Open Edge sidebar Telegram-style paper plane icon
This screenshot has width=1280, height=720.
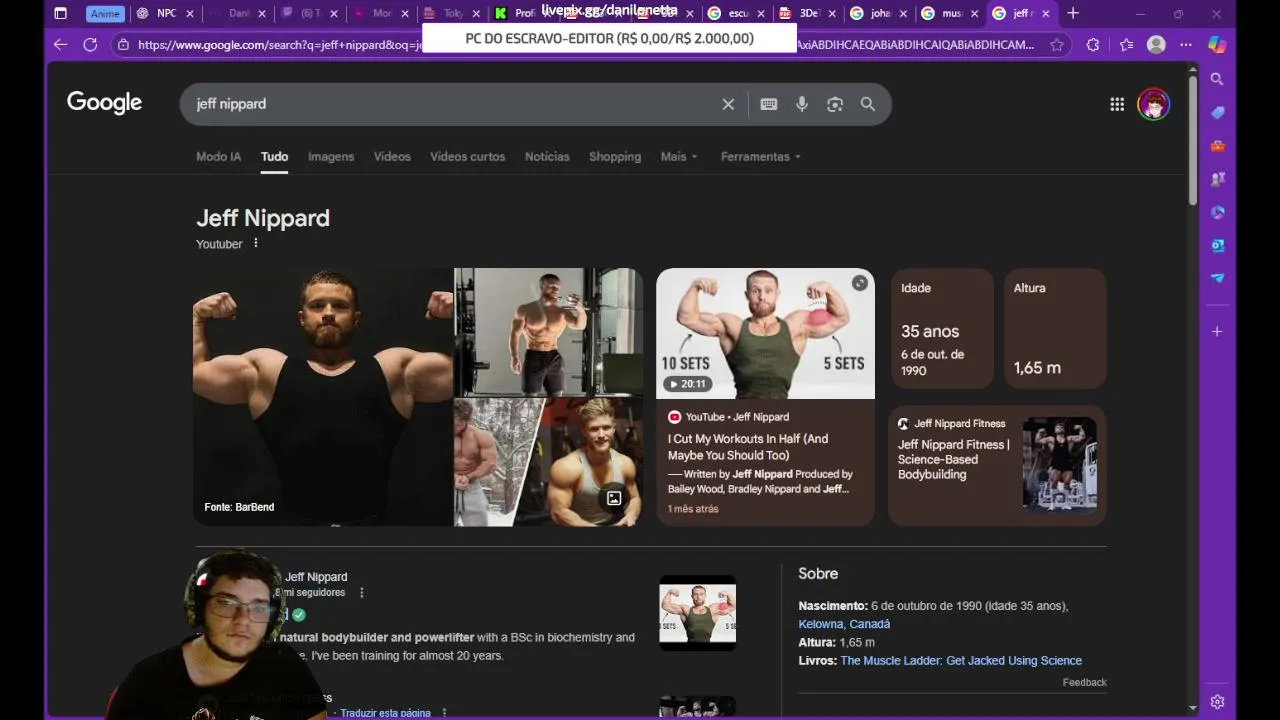(1217, 278)
